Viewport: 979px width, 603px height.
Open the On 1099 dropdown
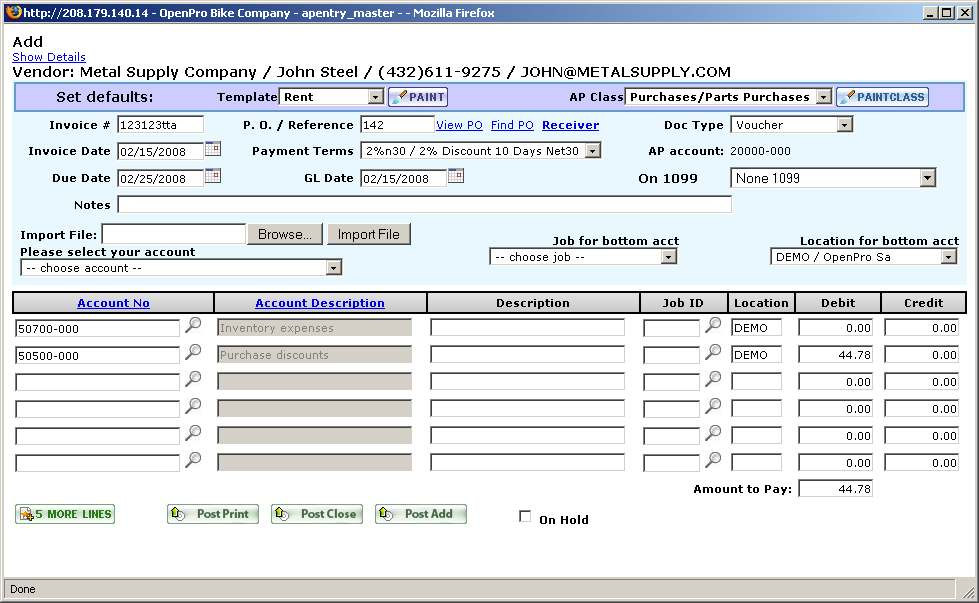pos(927,178)
